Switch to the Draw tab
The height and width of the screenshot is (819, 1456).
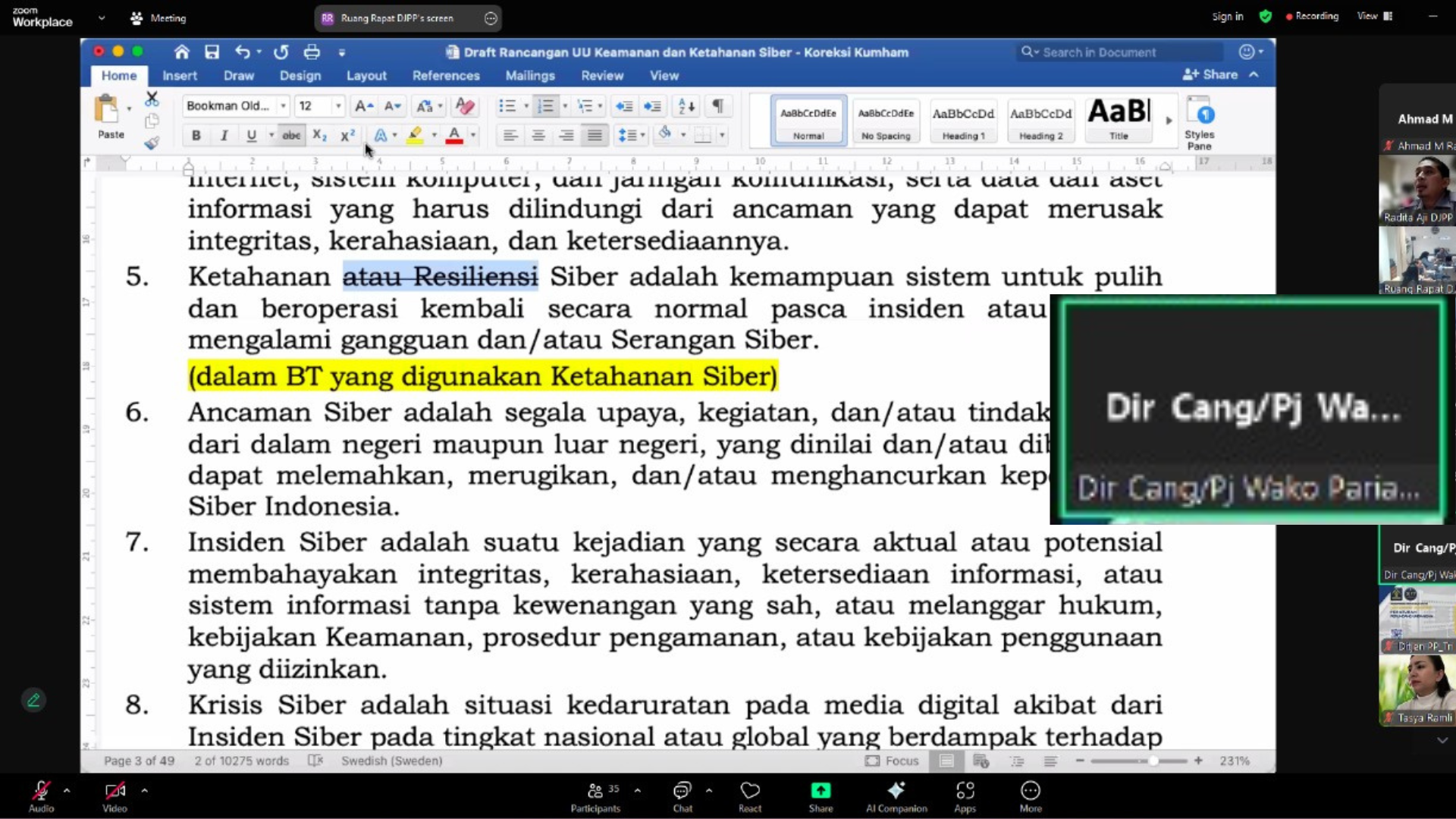(239, 76)
